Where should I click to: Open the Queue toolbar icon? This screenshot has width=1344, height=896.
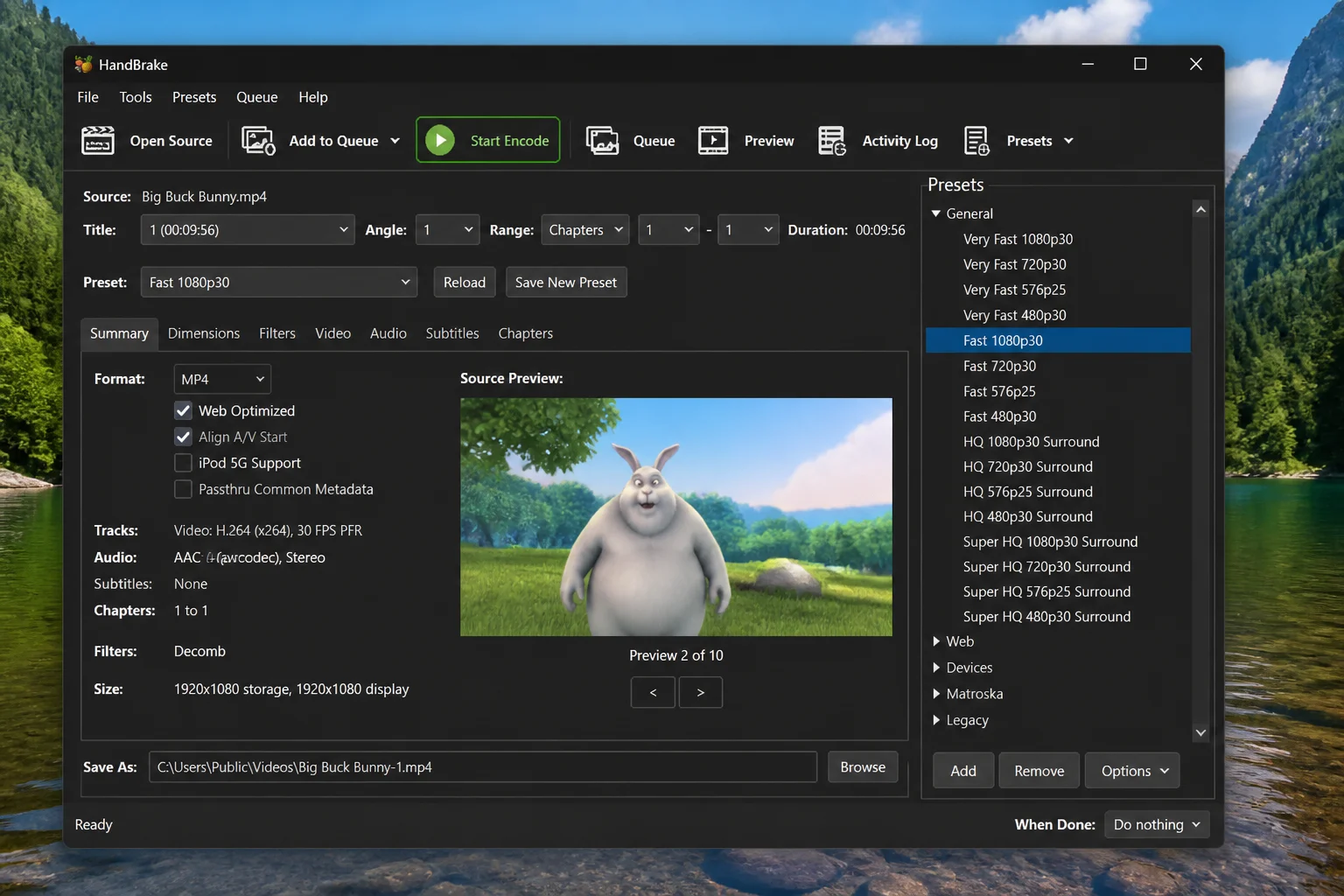(602, 140)
